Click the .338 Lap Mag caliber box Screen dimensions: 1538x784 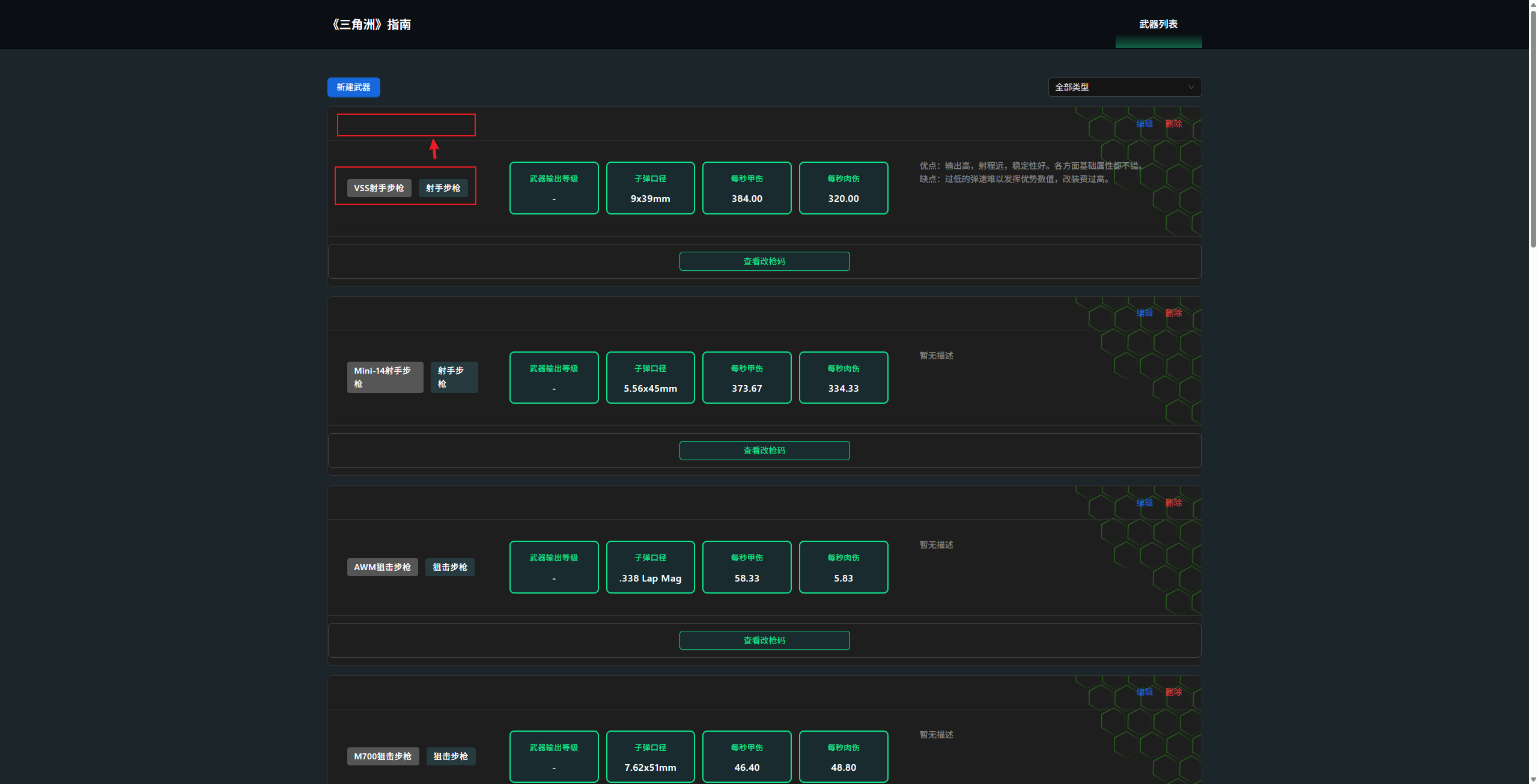[650, 567]
